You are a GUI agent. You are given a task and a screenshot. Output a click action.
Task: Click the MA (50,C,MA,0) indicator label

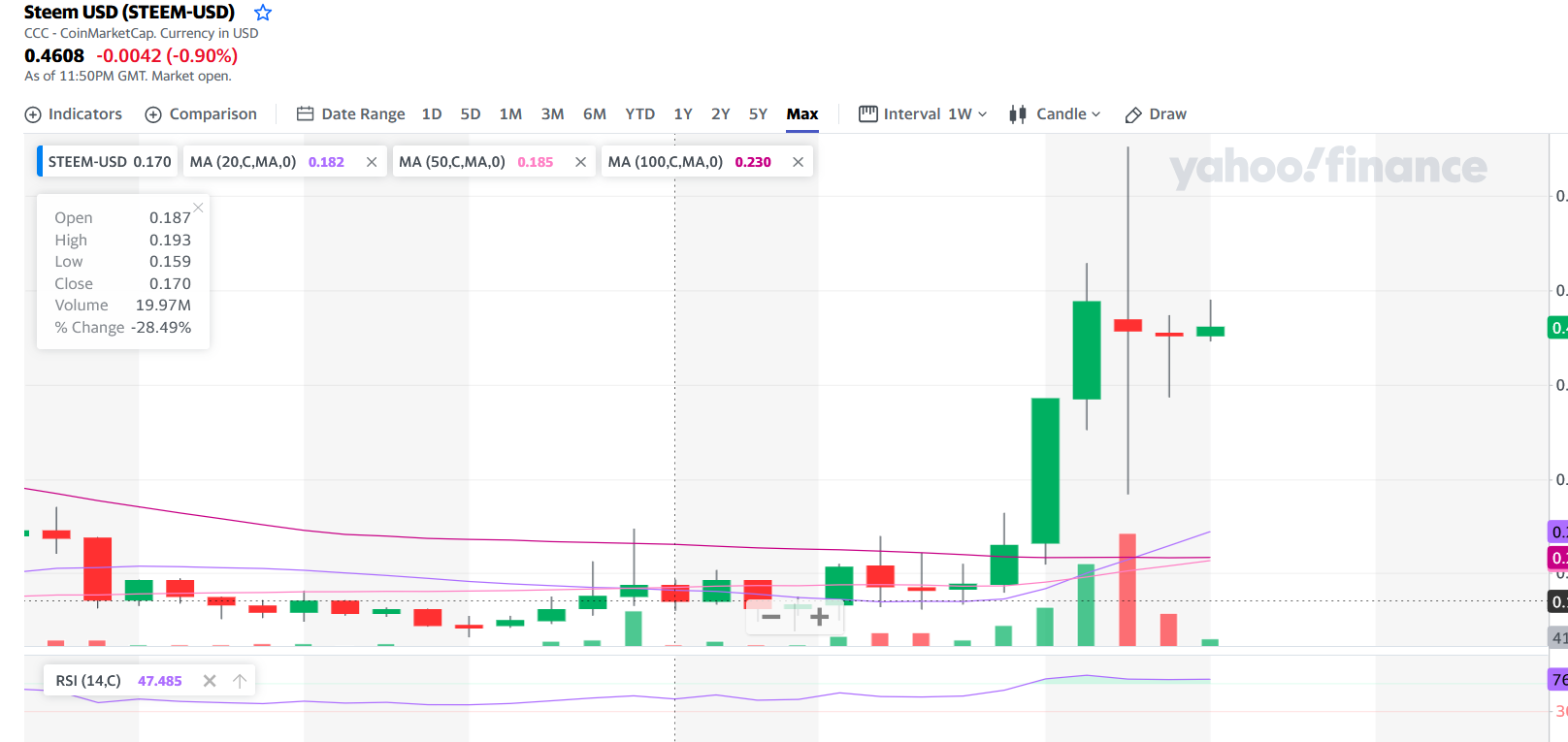point(452,162)
